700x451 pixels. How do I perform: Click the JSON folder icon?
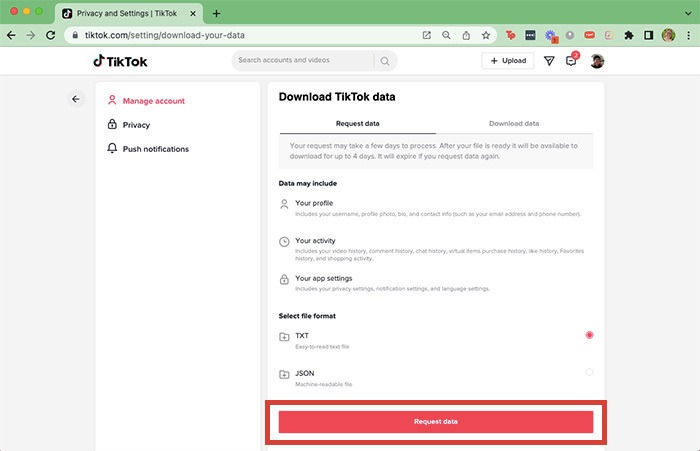284,374
